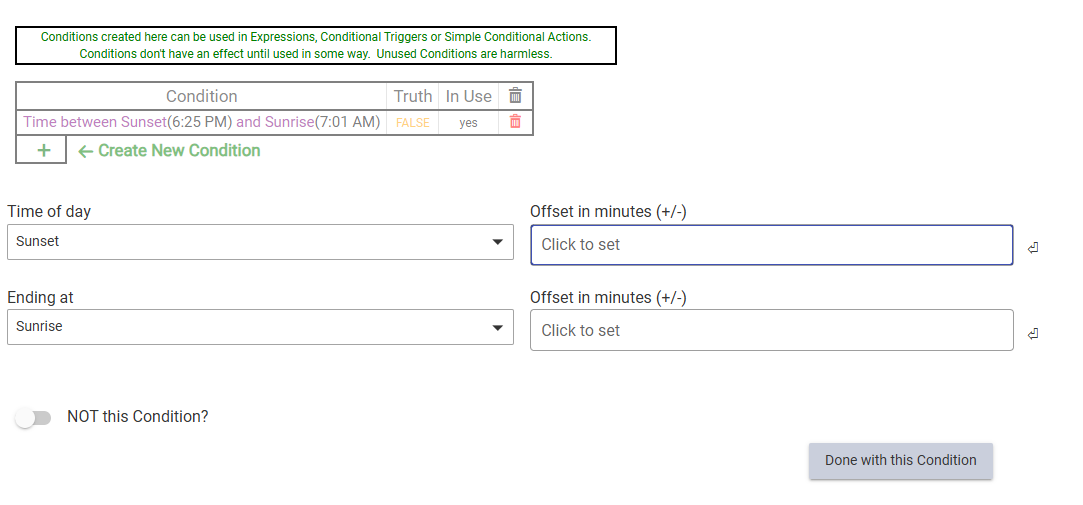Screen dimensions: 1083x505
Task: Click the In Use column header
Action: click(x=468, y=96)
